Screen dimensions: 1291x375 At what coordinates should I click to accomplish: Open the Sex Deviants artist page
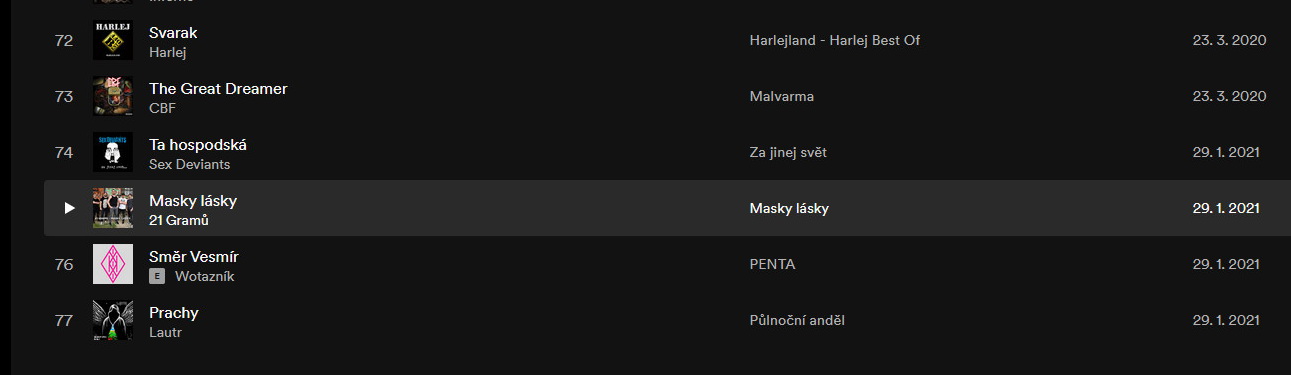(x=190, y=164)
